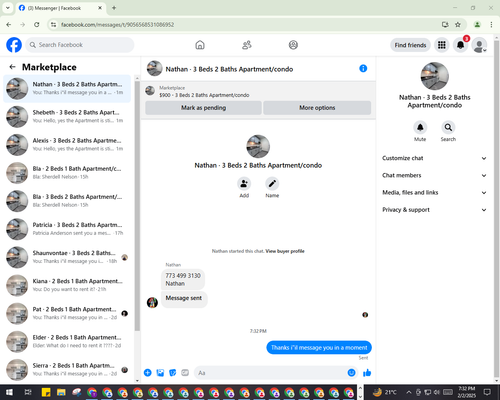Open the Home feed icon
The image size is (500, 400).
tap(200, 45)
